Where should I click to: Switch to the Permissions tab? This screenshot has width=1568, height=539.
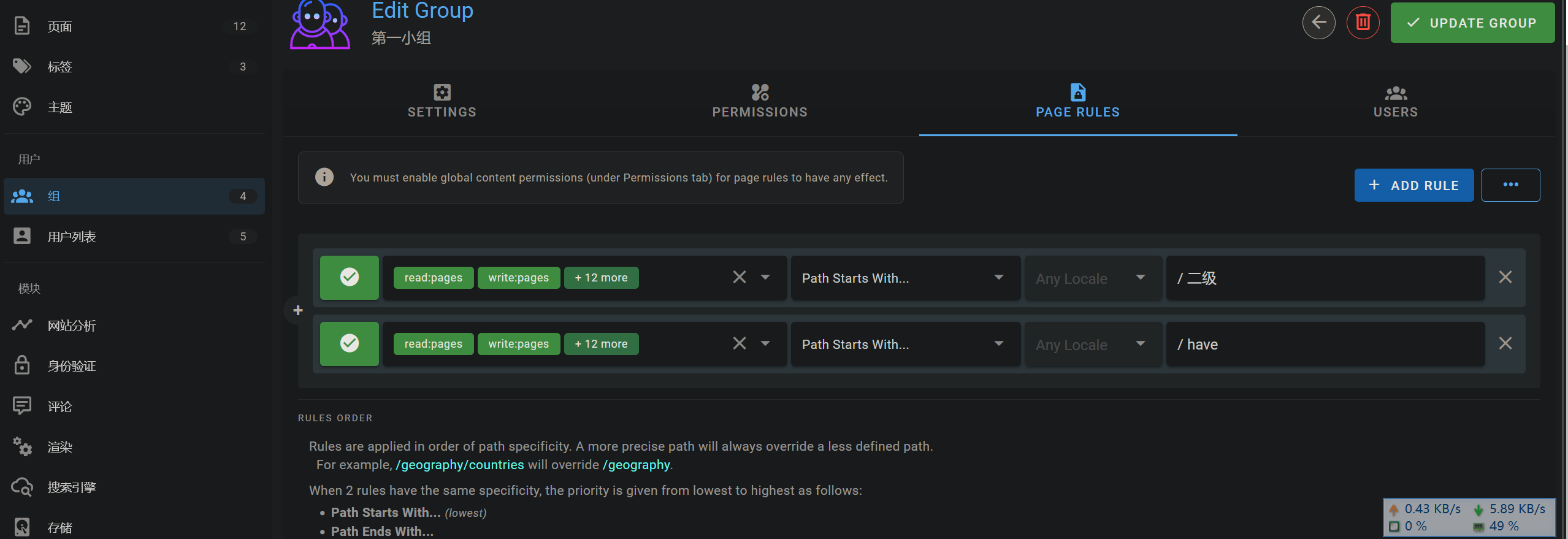coord(759,102)
